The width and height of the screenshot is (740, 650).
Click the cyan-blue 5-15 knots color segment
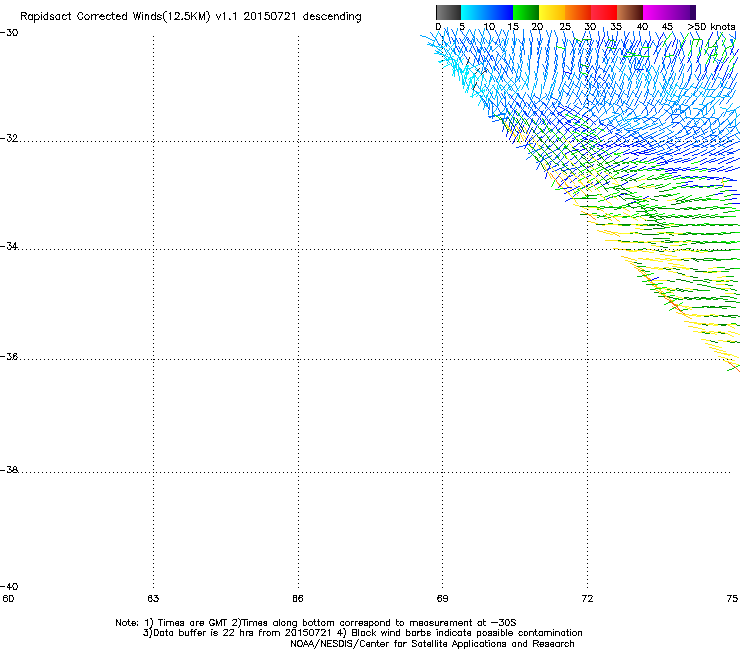coord(487,12)
